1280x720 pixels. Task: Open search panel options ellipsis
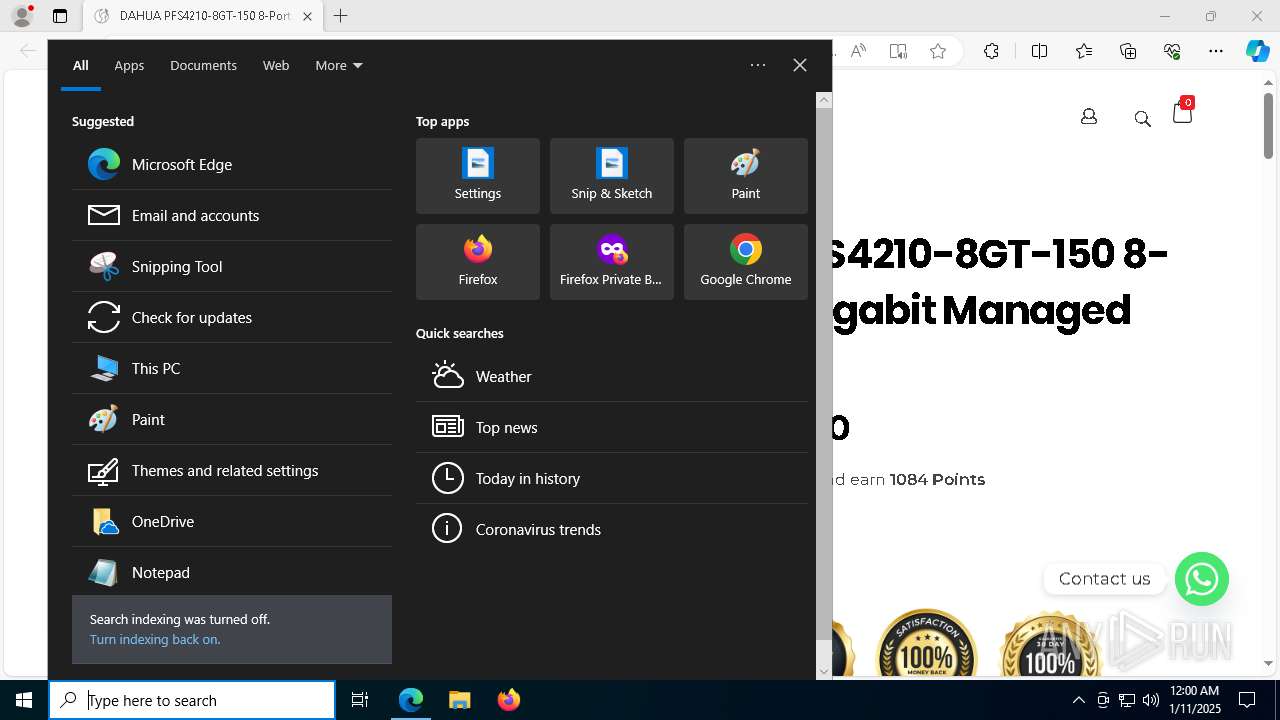tap(758, 65)
